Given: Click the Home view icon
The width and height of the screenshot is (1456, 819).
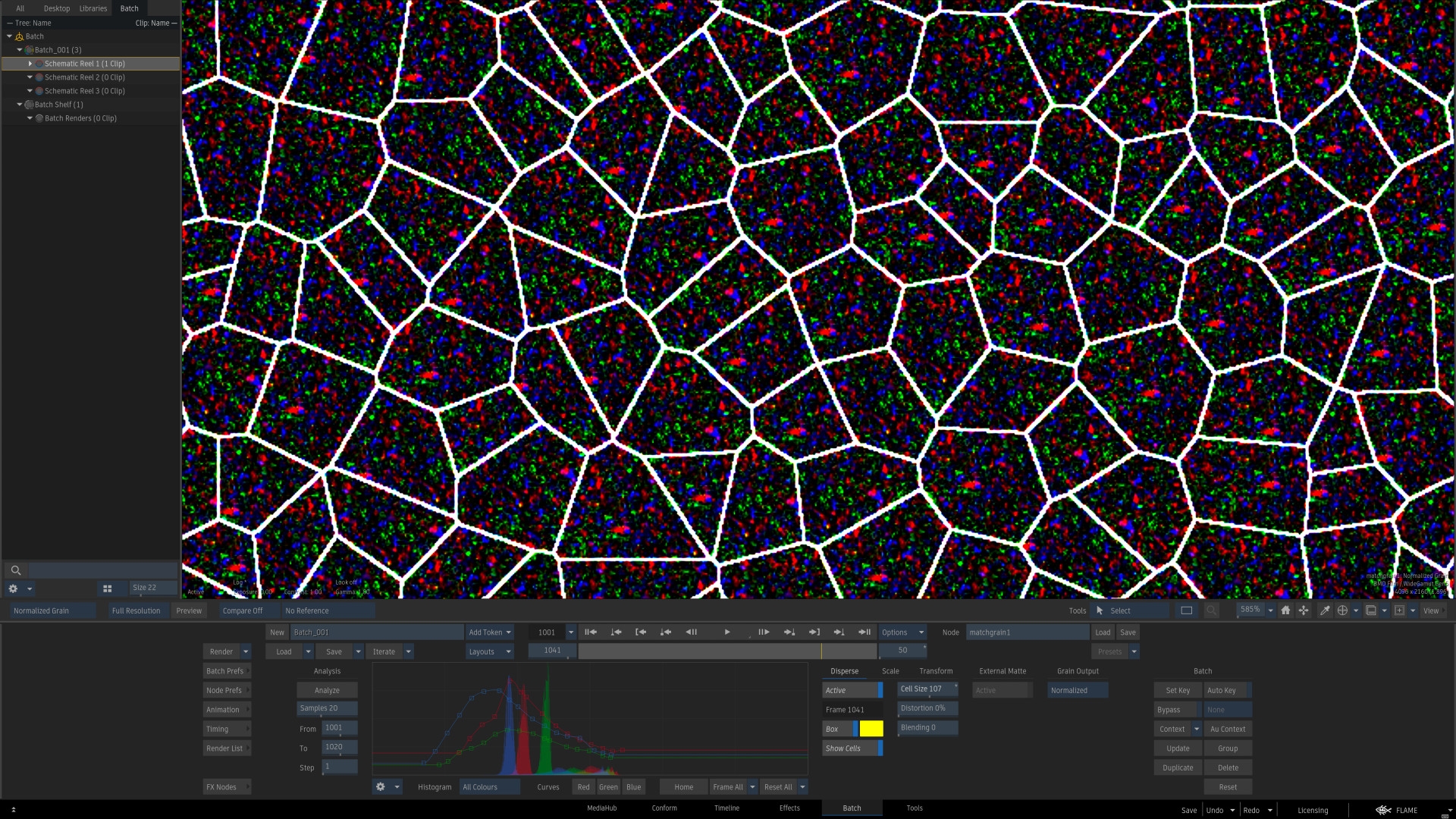Looking at the screenshot, I should (1285, 610).
